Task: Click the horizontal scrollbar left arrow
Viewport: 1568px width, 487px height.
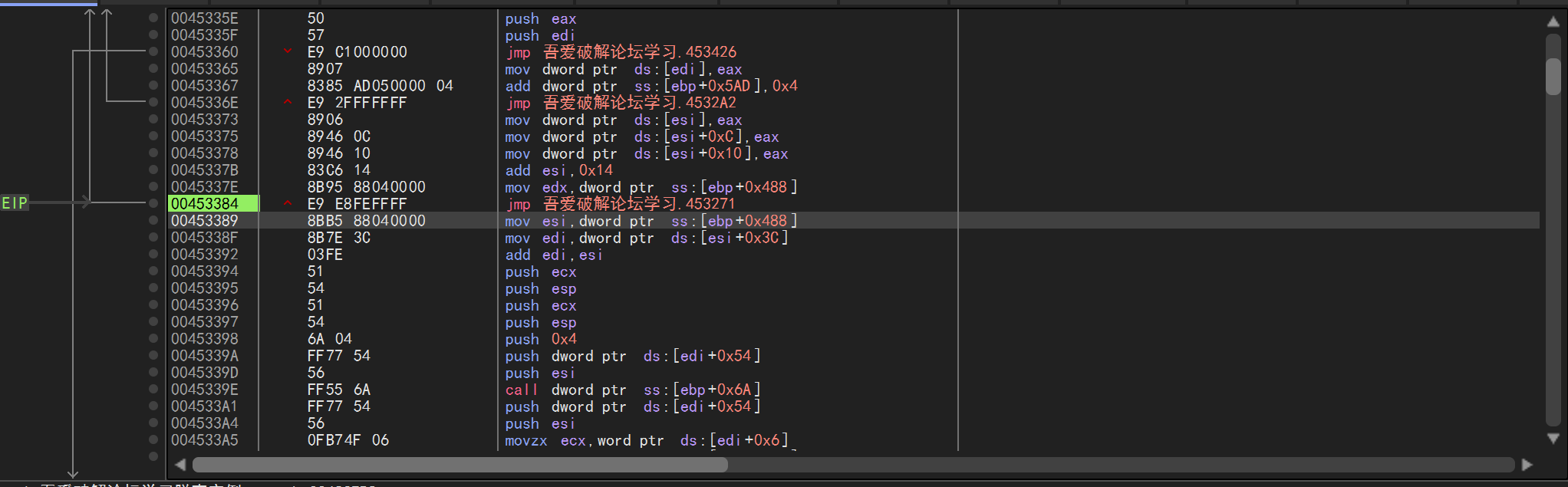Action: (x=180, y=465)
